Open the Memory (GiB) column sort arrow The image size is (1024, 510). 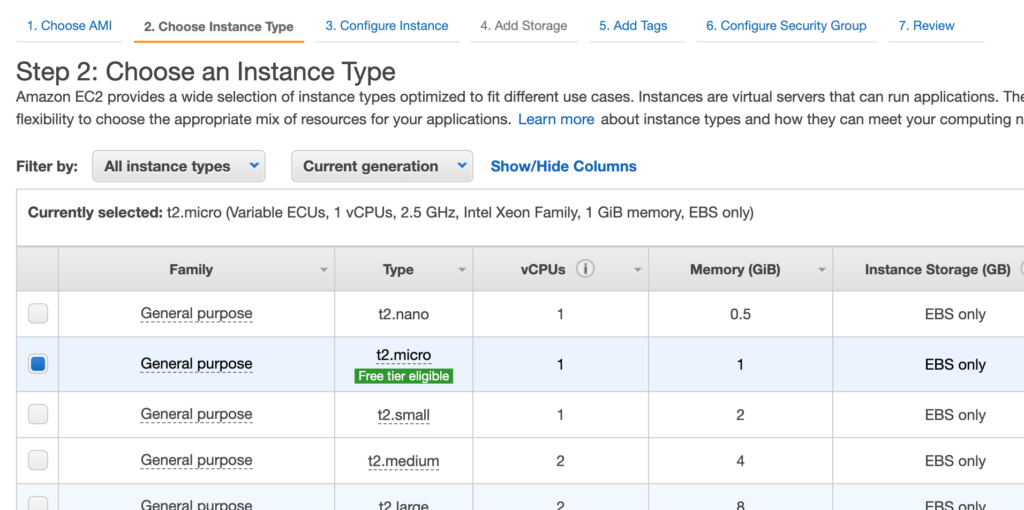tap(822, 270)
